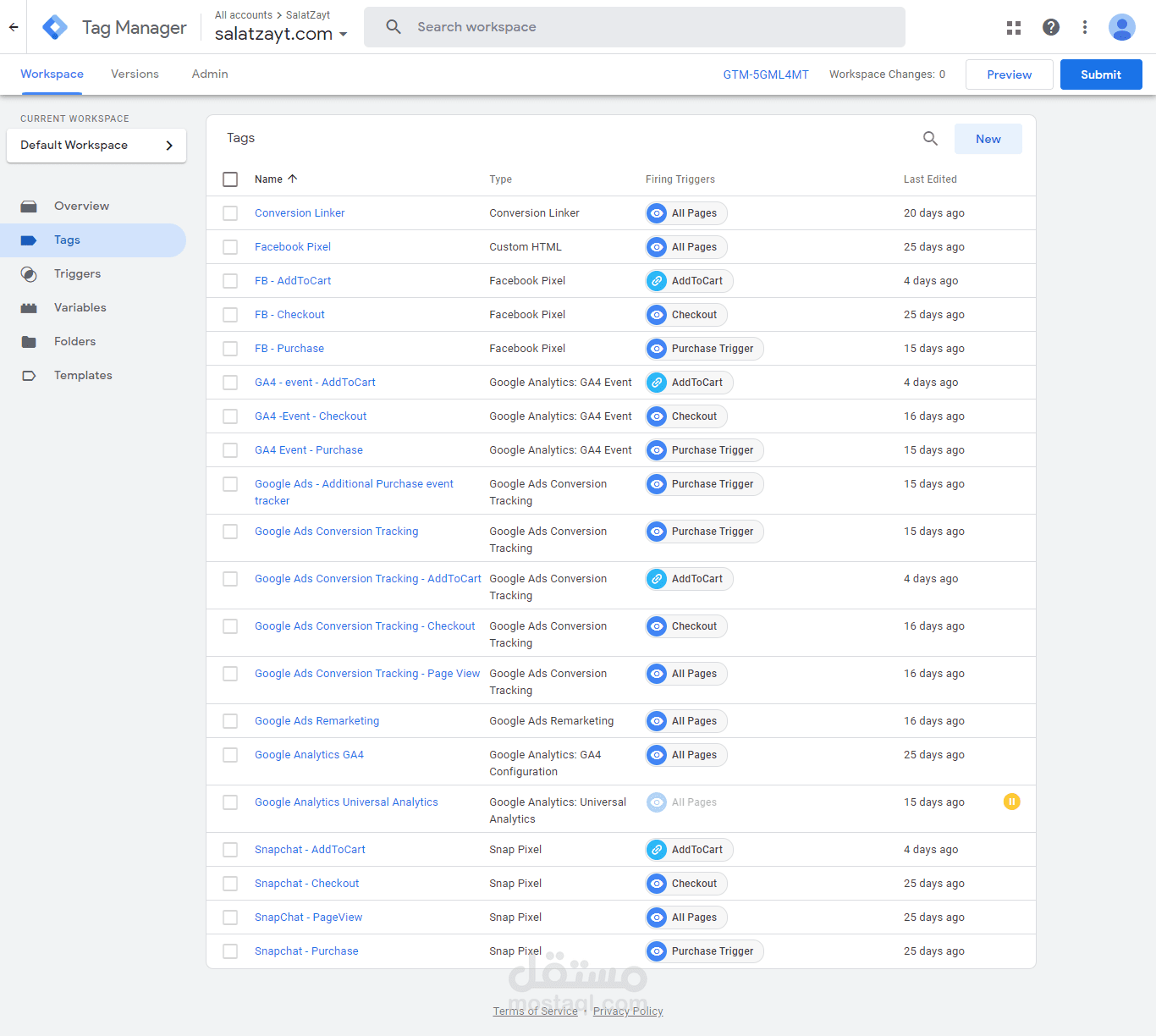Open the SnapChat - PageView tag
The height and width of the screenshot is (1036, 1156).
click(x=308, y=918)
